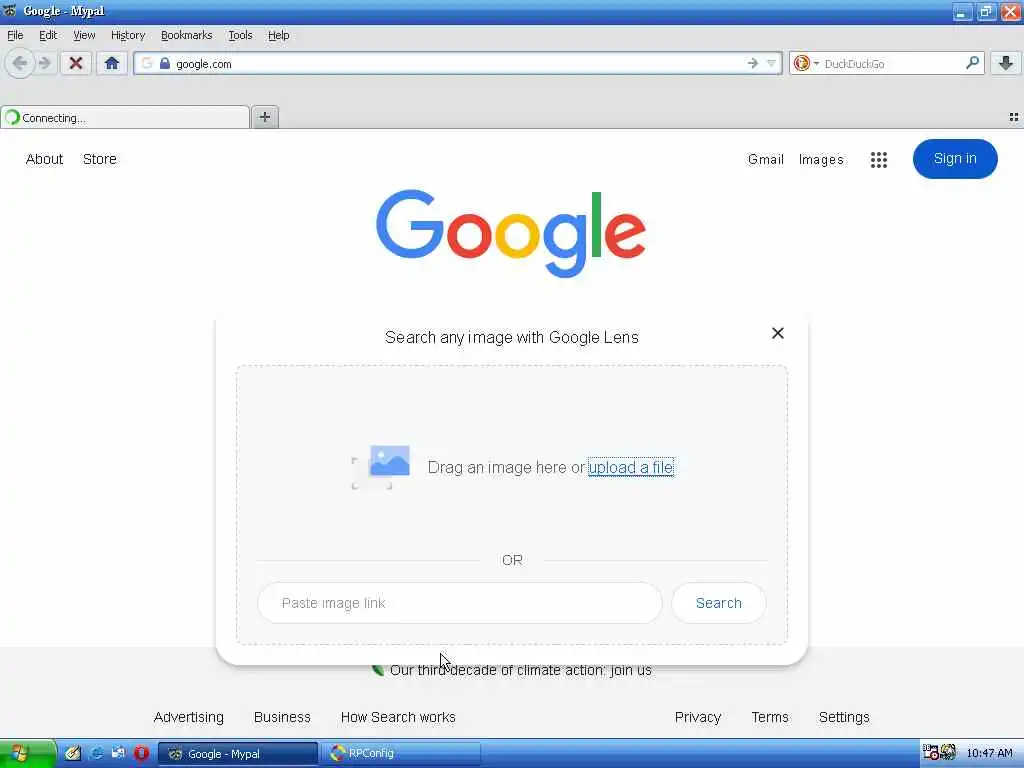Viewport: 1024px width, 768px height.
Task: Click the google.com address bar
Action: (x=457, y=63)
